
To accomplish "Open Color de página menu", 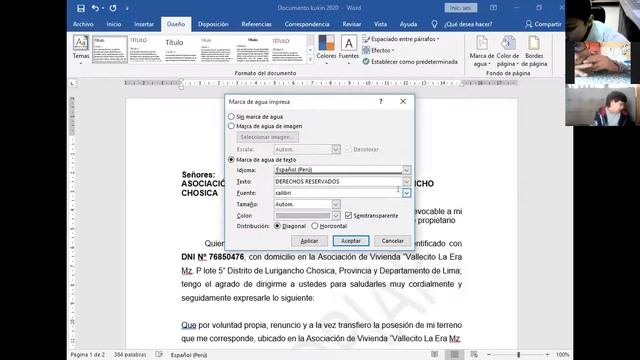I will click(508, 51).
